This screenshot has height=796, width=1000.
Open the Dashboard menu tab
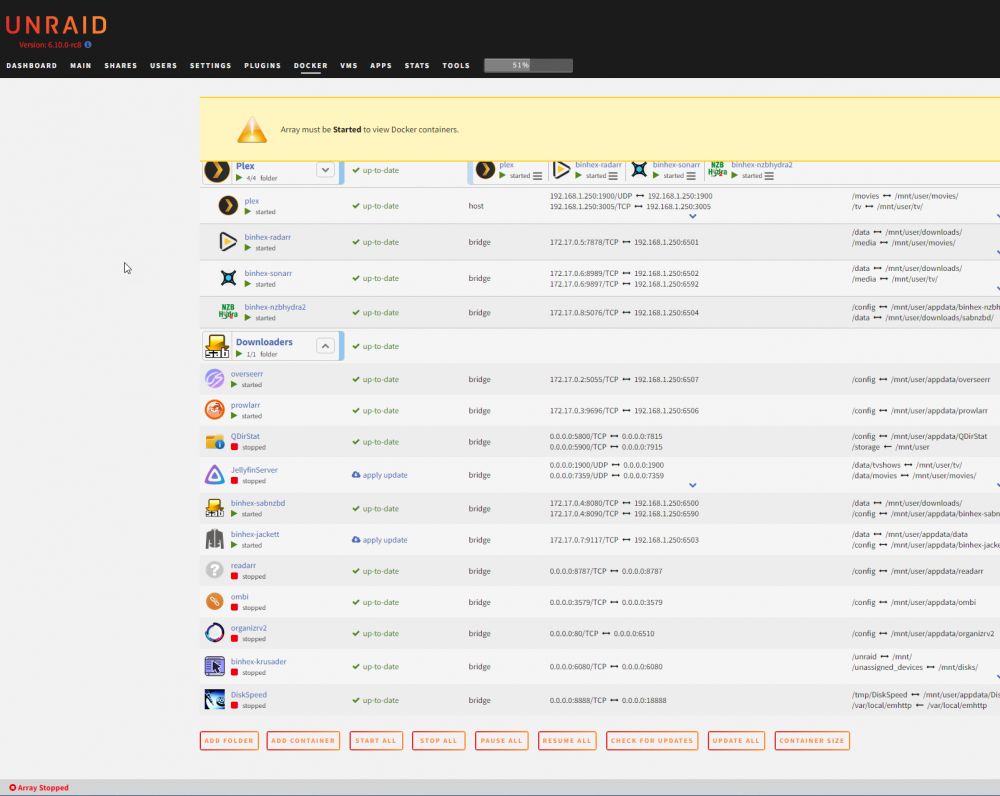coord(32,66)
